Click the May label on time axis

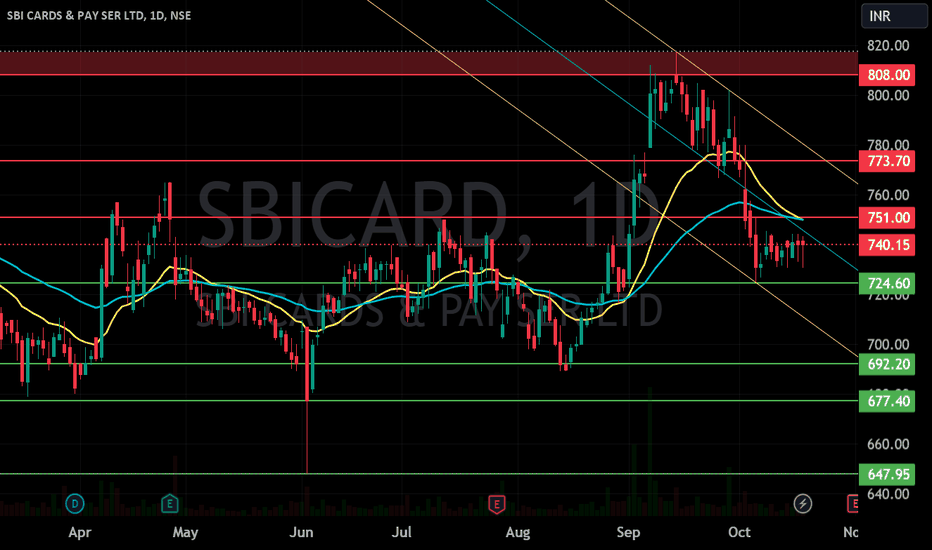tap(185, 533)
